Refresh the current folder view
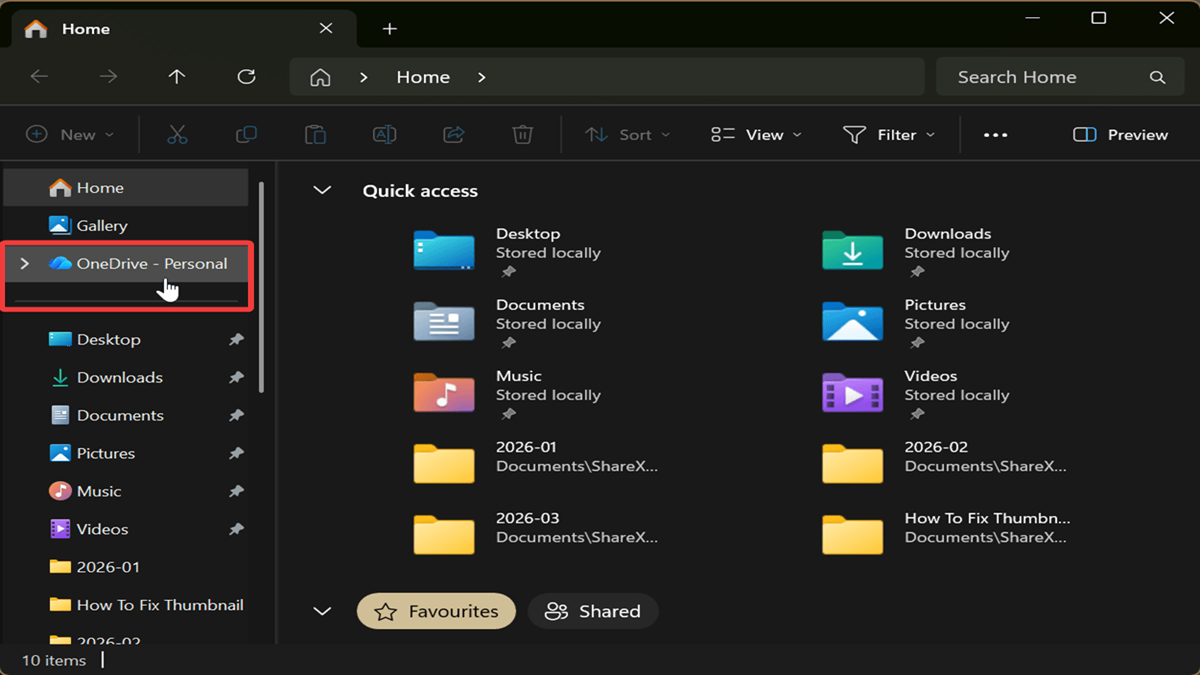The image size is (1200, 675). [246, 77]
